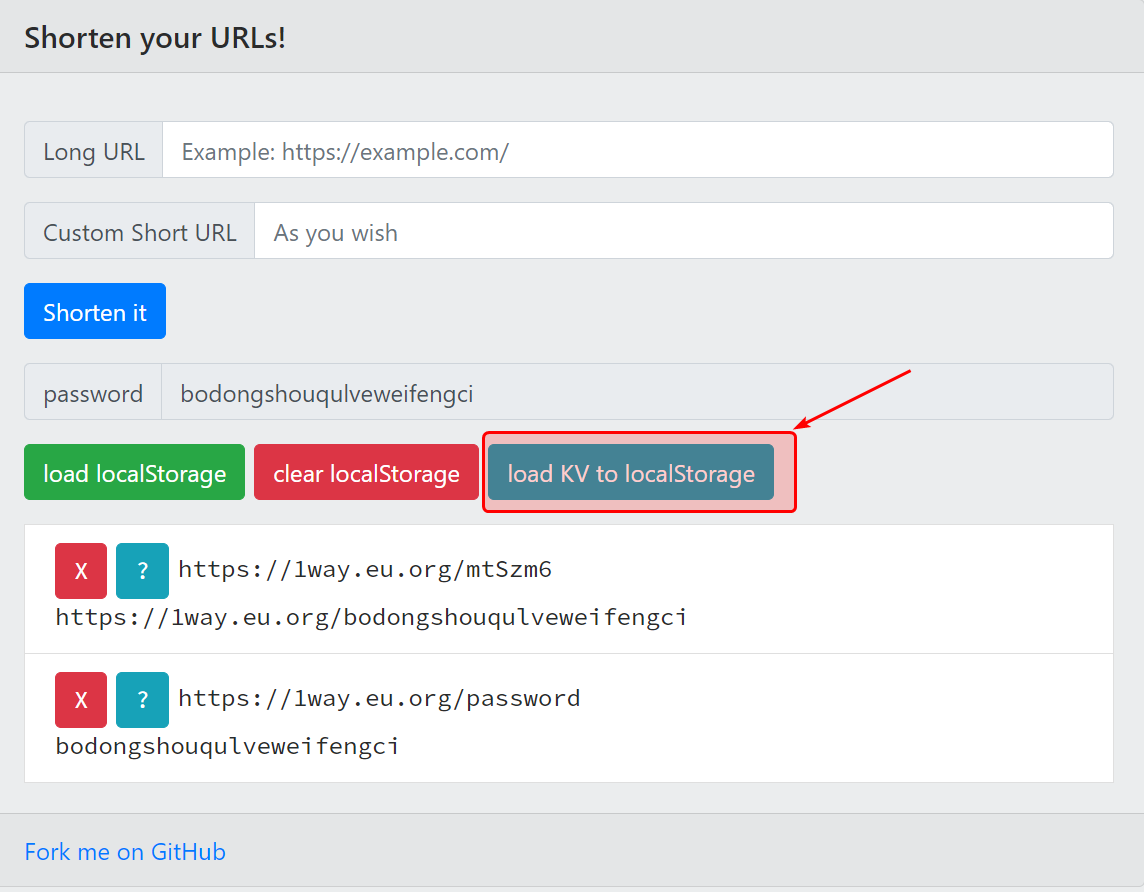Click the 1way.eu.org/password short URL text
Viewport: 1144px width, 892px height.
click(x=379, y=698)
